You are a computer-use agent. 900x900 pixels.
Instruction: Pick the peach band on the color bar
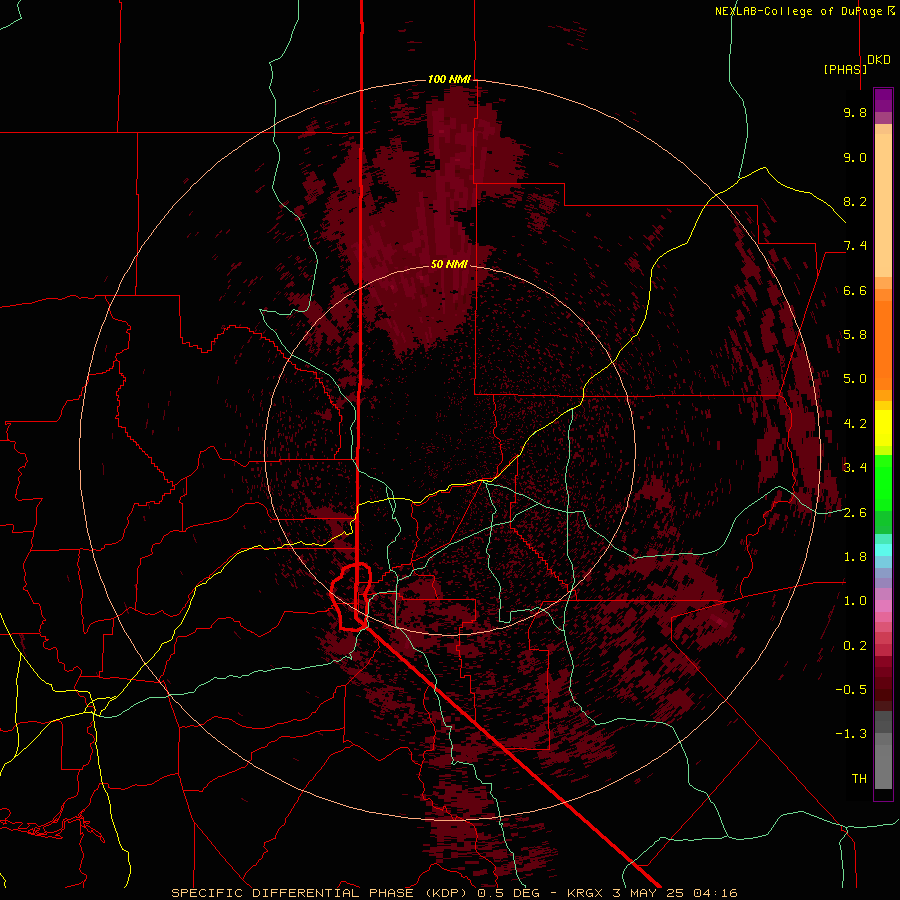883,205
